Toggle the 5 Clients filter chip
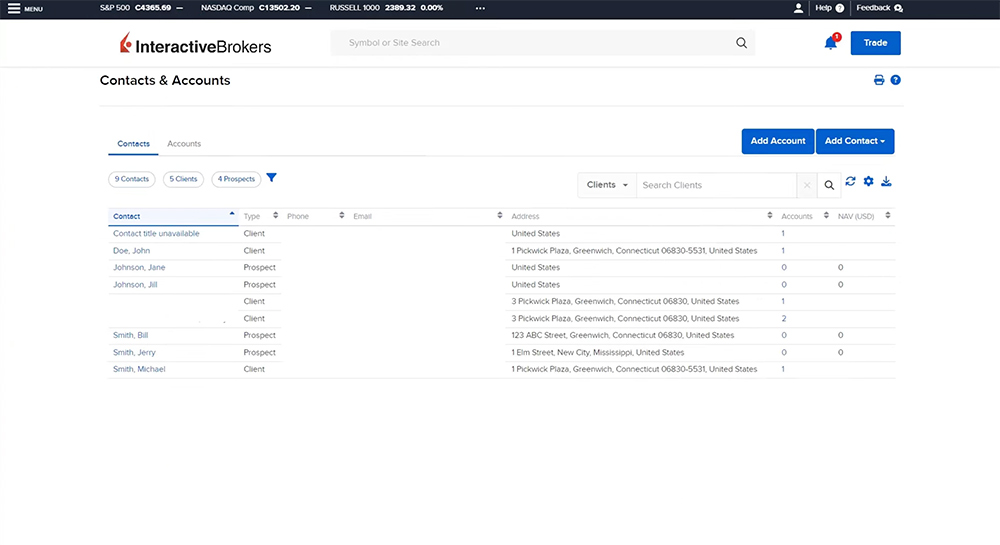The image size is (1000, 545). tap(183, 179)
